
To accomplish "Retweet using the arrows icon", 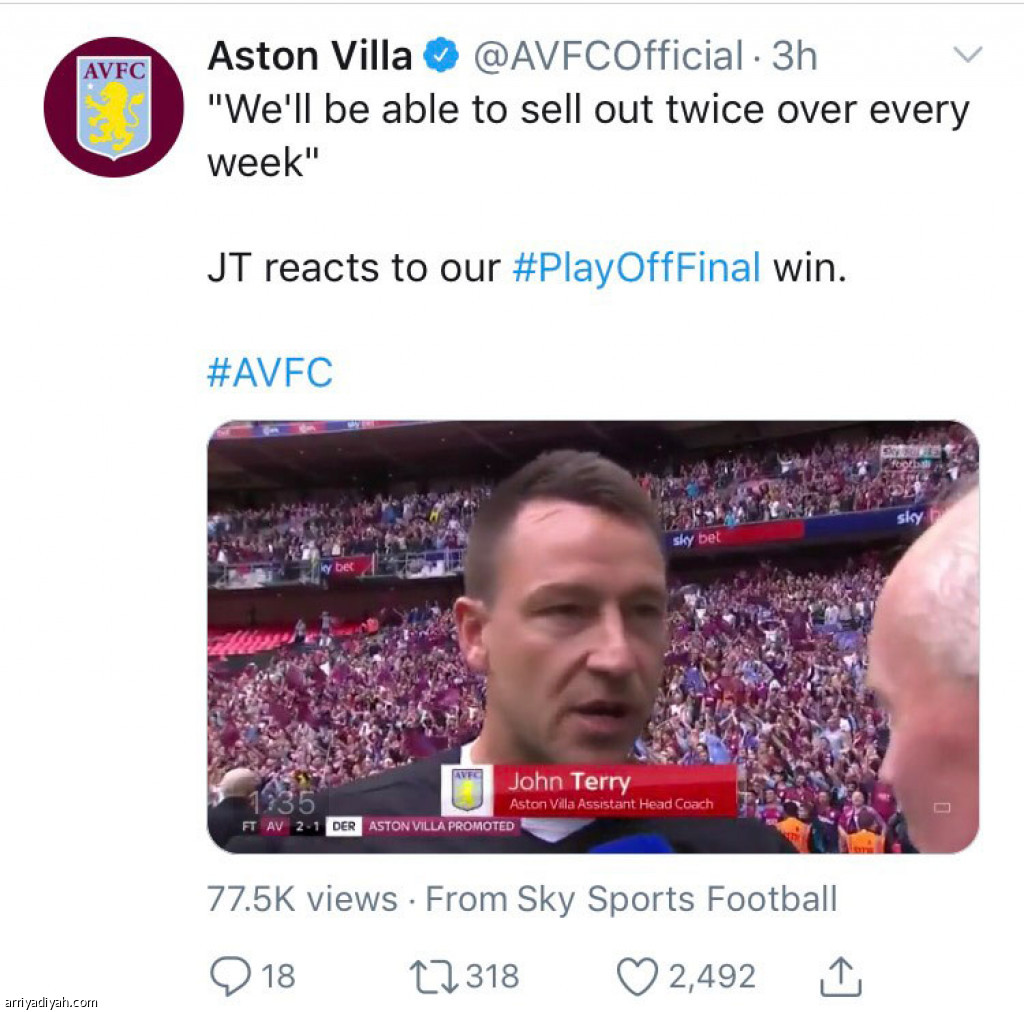I will tap(434, 977).
